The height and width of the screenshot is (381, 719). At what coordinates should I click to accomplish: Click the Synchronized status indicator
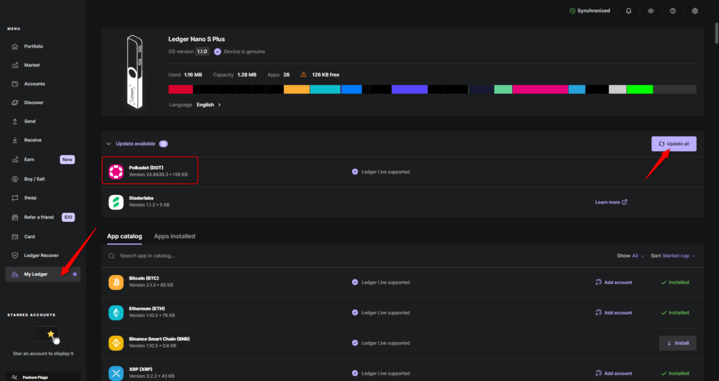pyautogui.click(x=590, y=11)
